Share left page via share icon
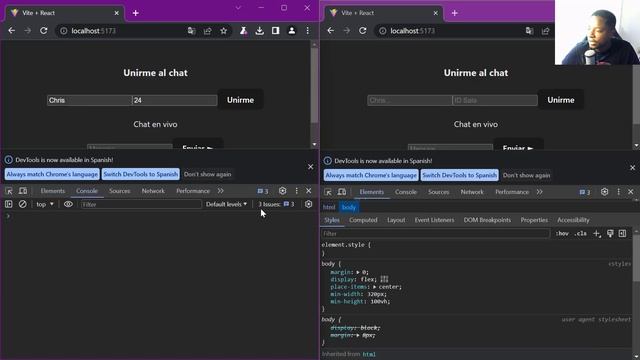640x360 pixels. click(208, 31)
